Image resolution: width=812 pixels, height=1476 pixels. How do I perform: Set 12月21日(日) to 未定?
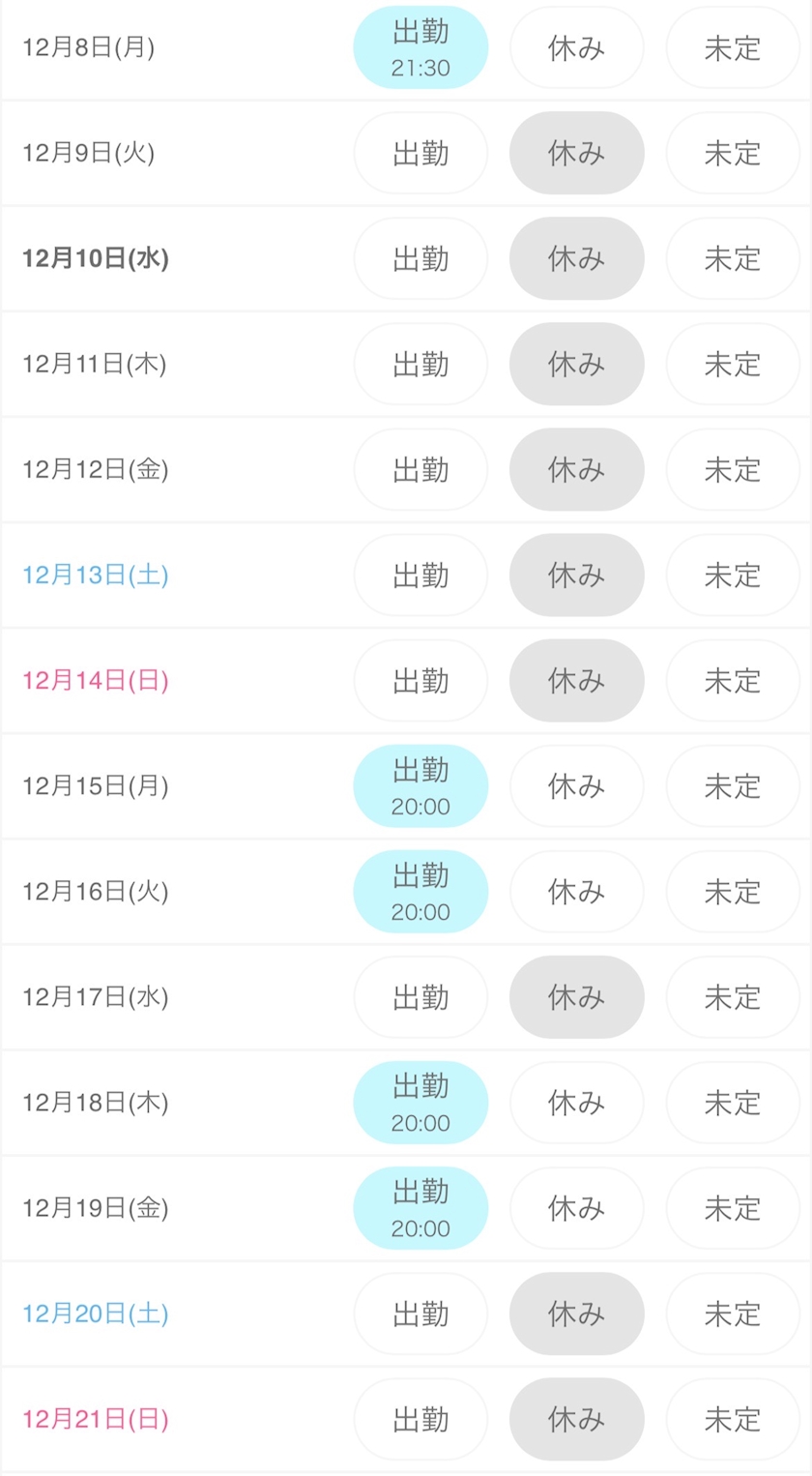point(732,1418)
